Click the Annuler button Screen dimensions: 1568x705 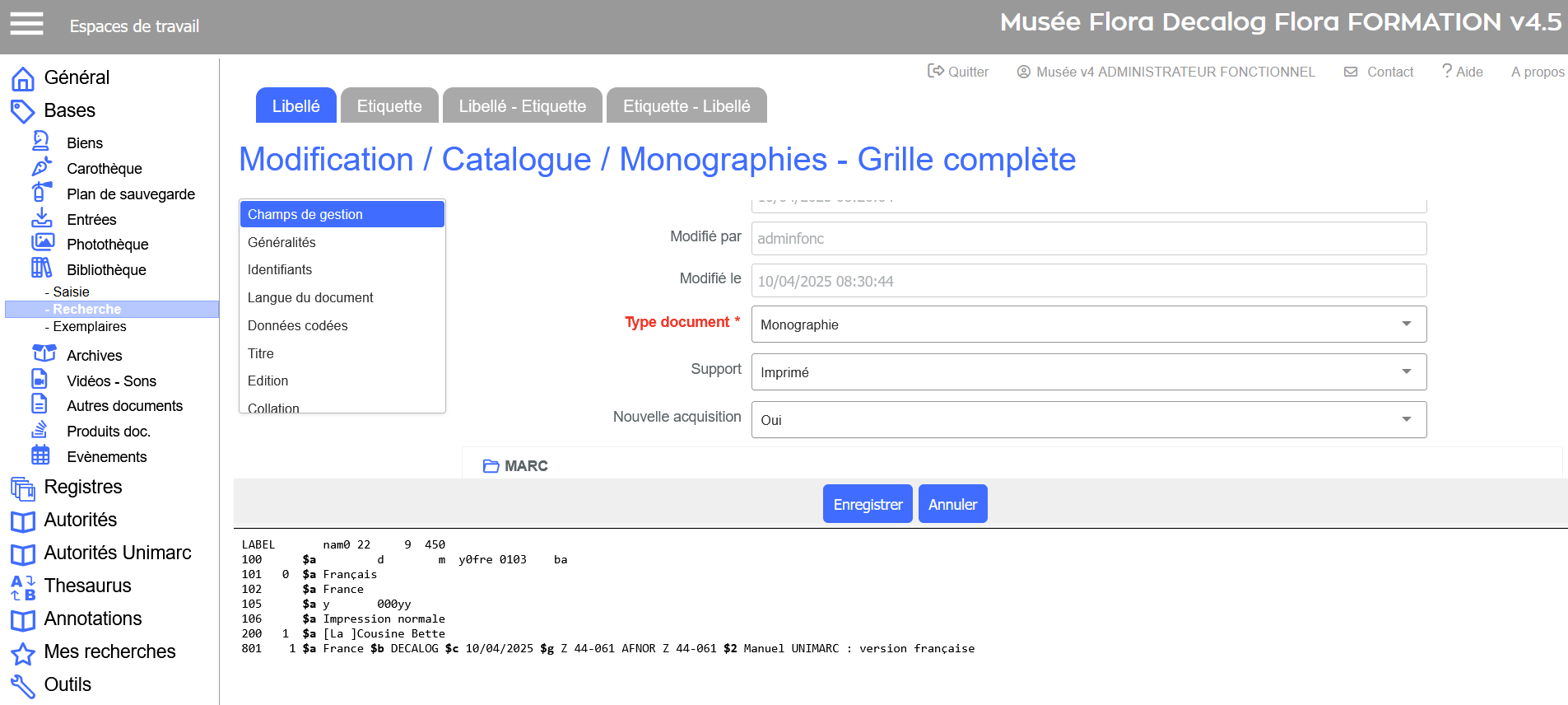[x=952, y=504]
